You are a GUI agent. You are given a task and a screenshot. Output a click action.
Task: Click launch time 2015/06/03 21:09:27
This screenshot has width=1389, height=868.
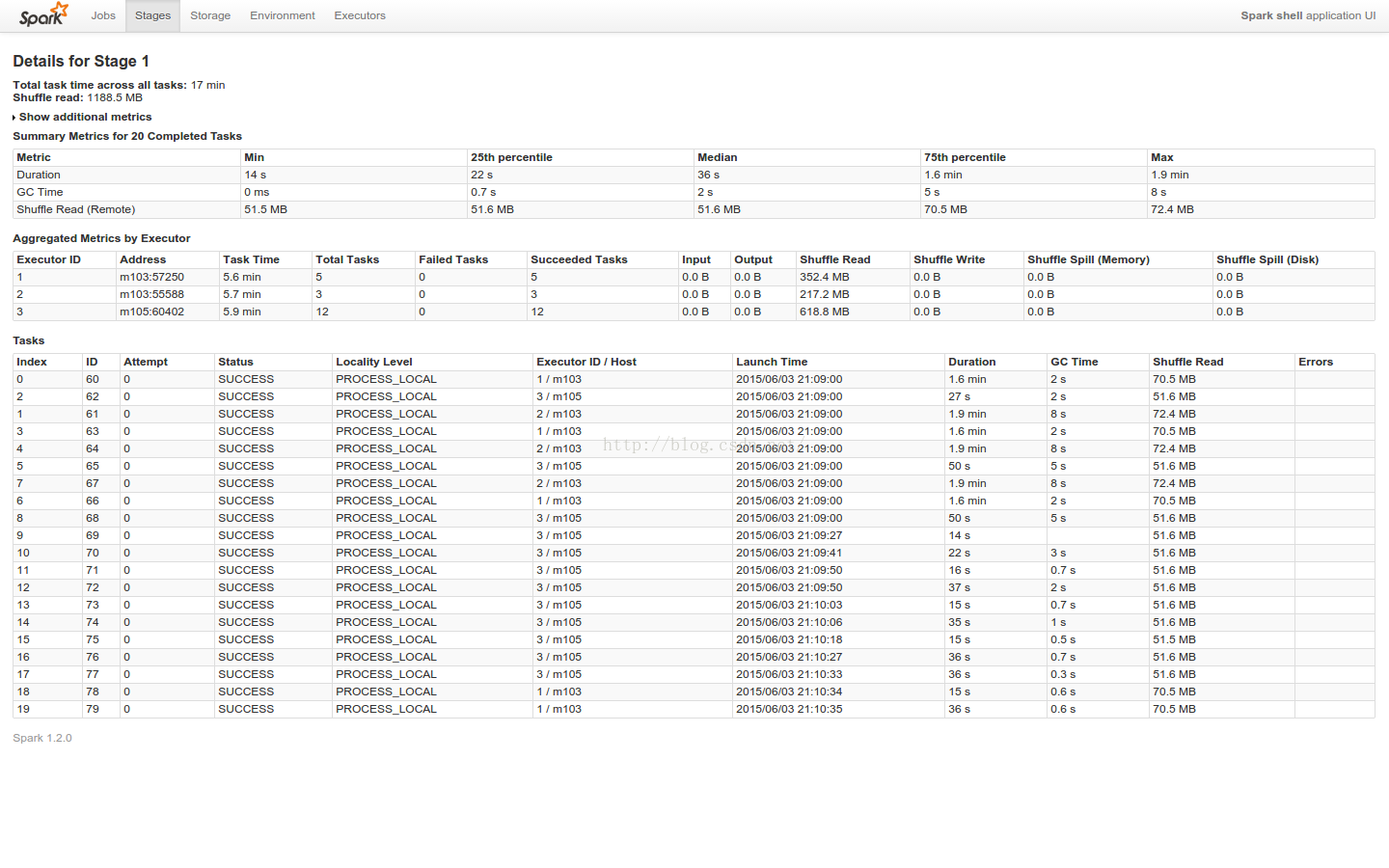coord(789,535)
